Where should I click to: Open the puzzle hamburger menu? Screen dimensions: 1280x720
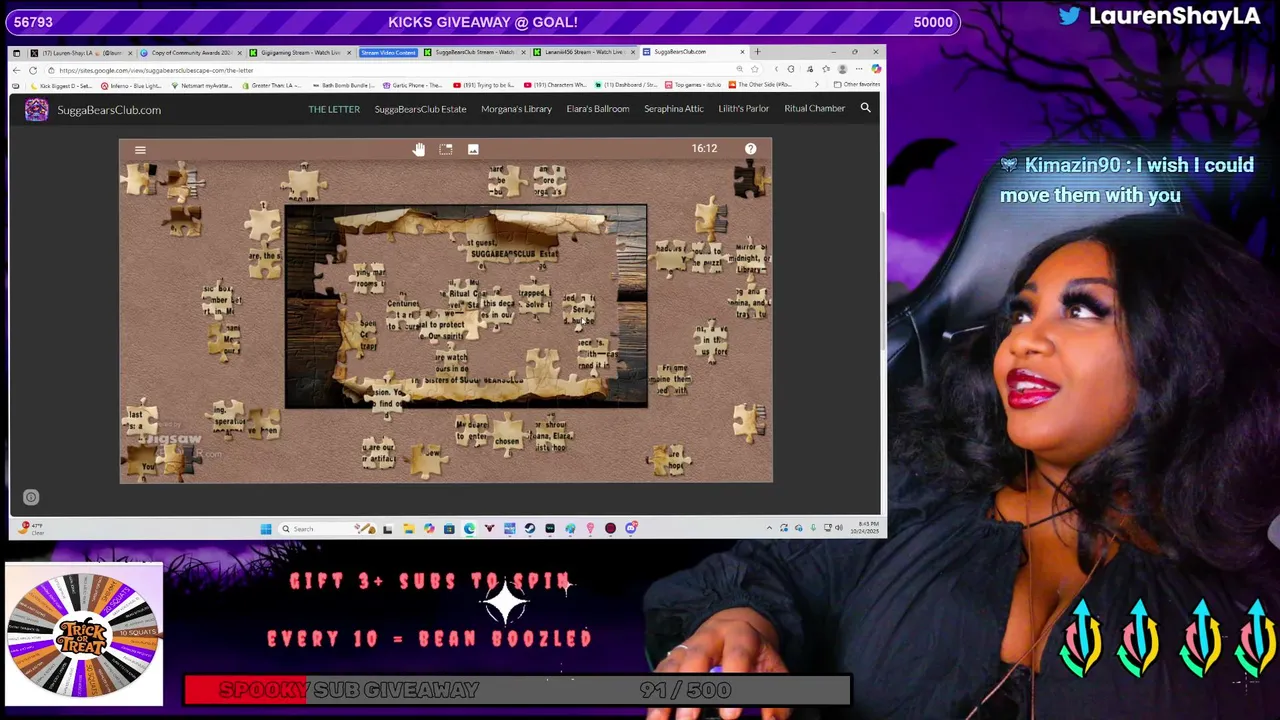(x=140, y=150)
